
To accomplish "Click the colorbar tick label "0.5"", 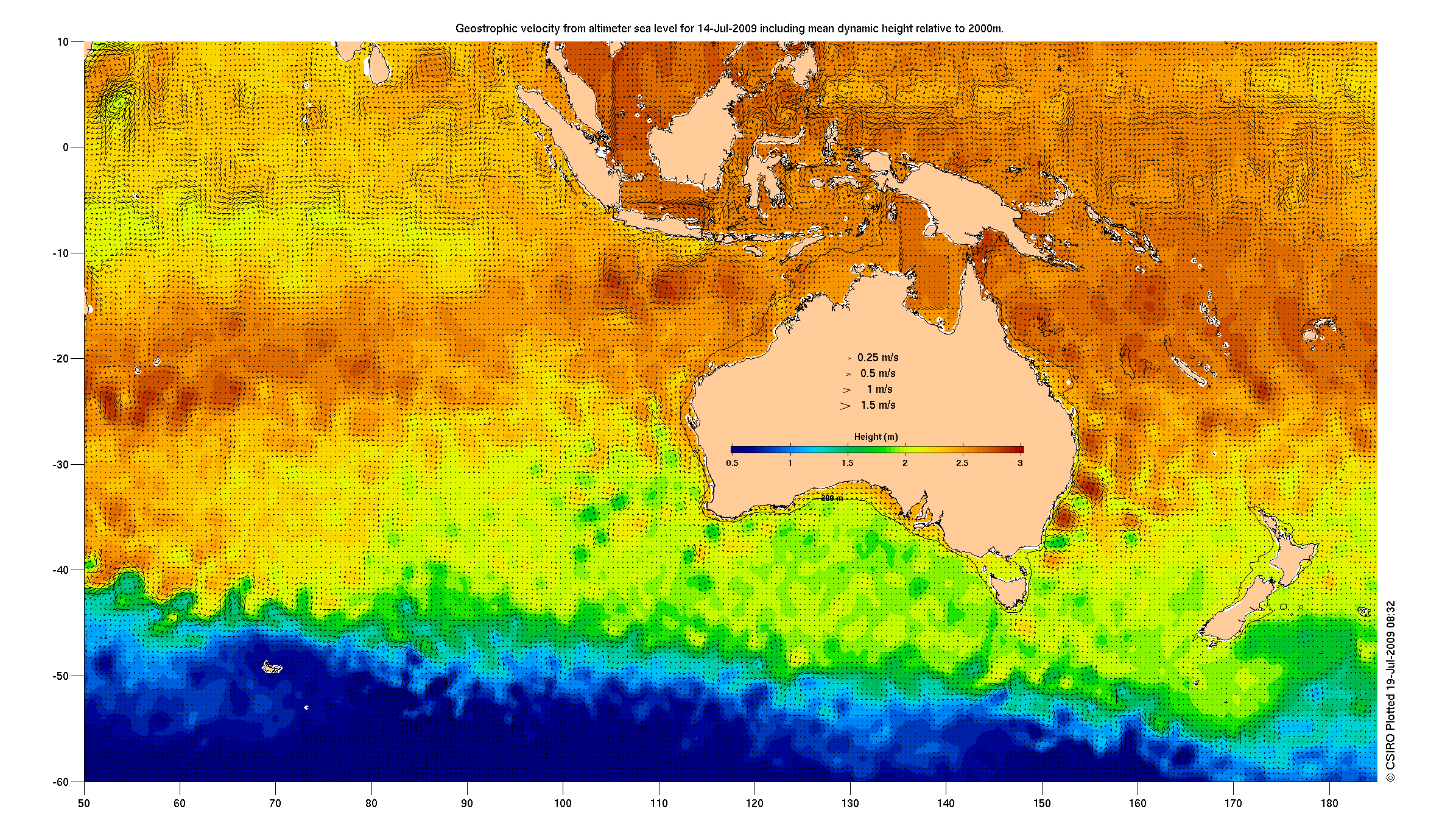I will [732, 463].
